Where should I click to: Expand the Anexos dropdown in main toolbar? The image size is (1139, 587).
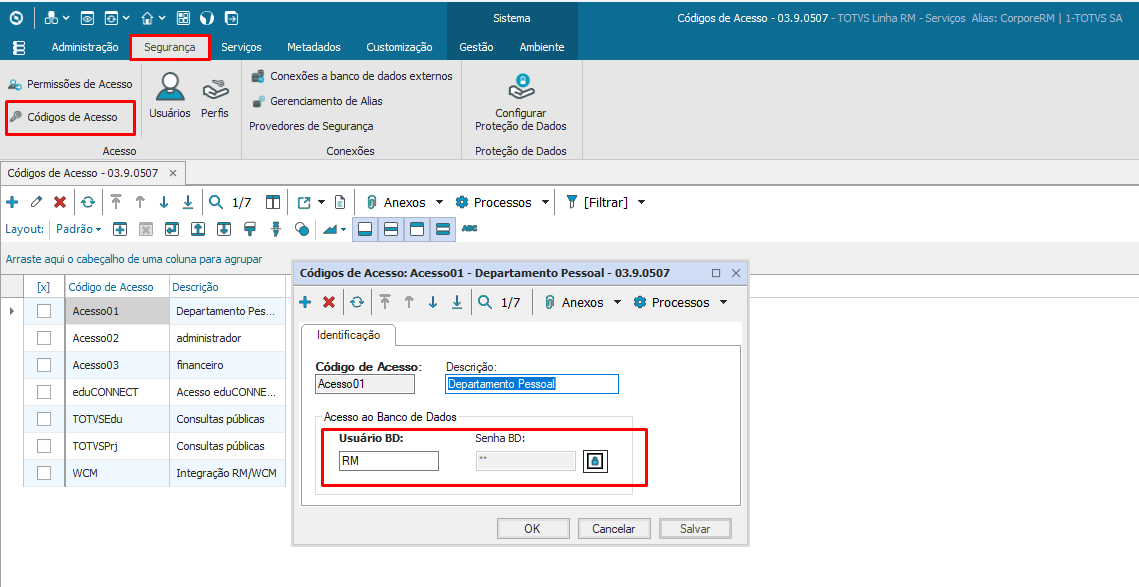pos(439,202)
